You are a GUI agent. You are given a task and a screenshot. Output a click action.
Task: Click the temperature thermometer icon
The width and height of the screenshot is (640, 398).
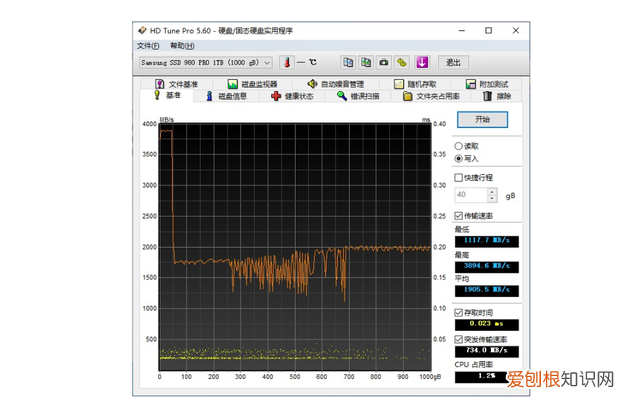(287, 62)
